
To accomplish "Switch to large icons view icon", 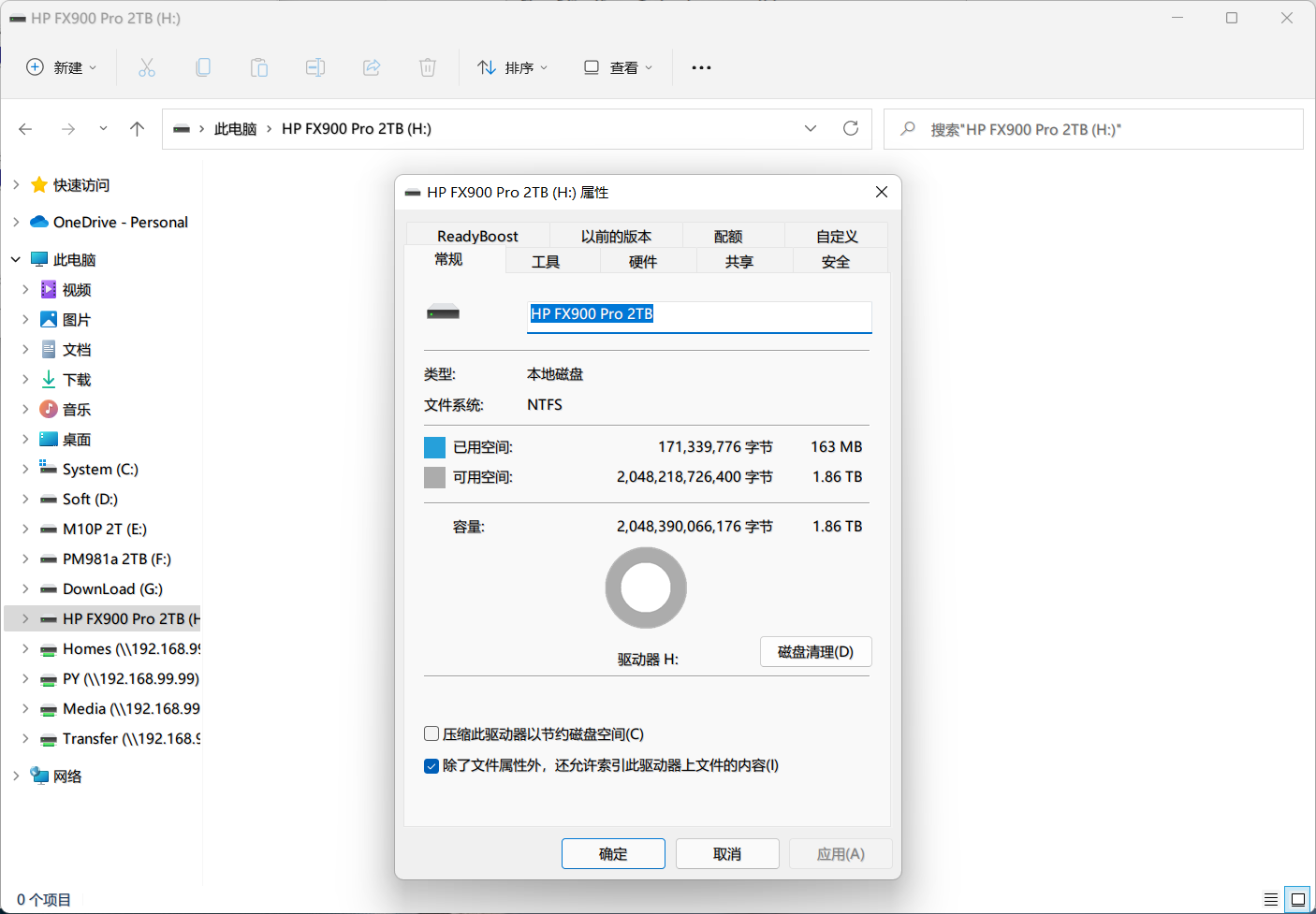I will [1297, 899].
